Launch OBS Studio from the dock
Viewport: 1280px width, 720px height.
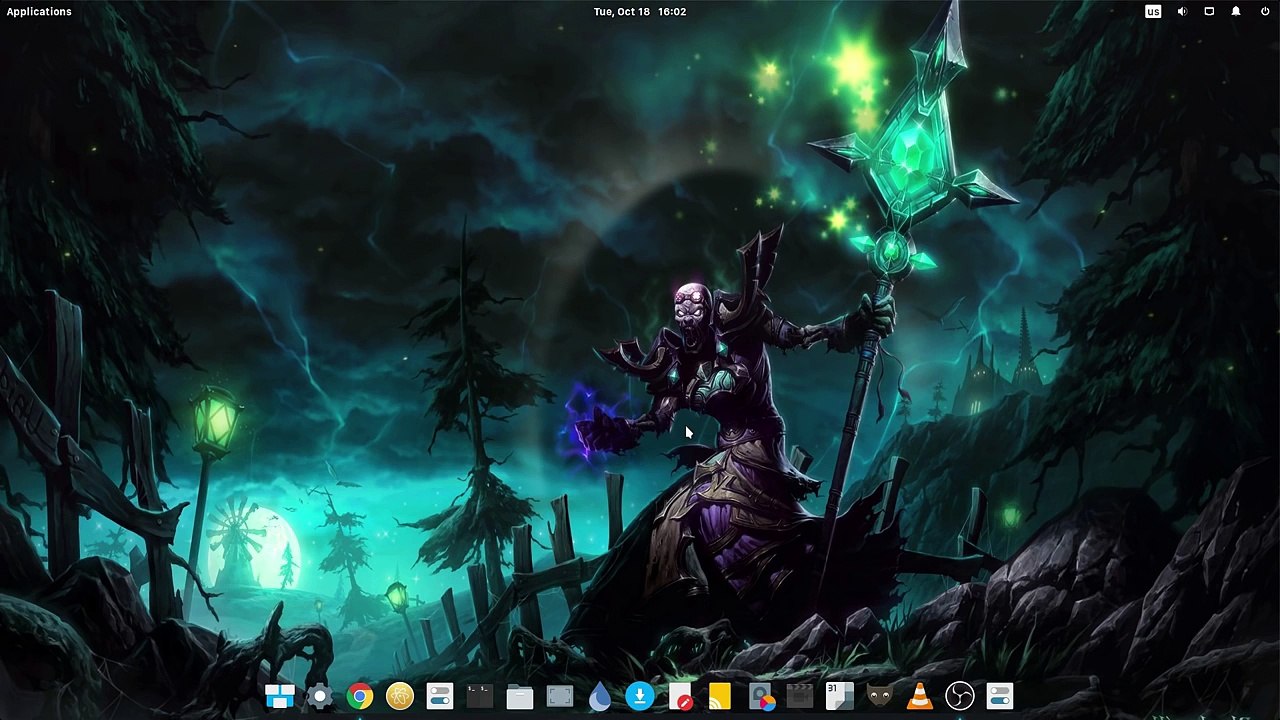pos(960,696)
